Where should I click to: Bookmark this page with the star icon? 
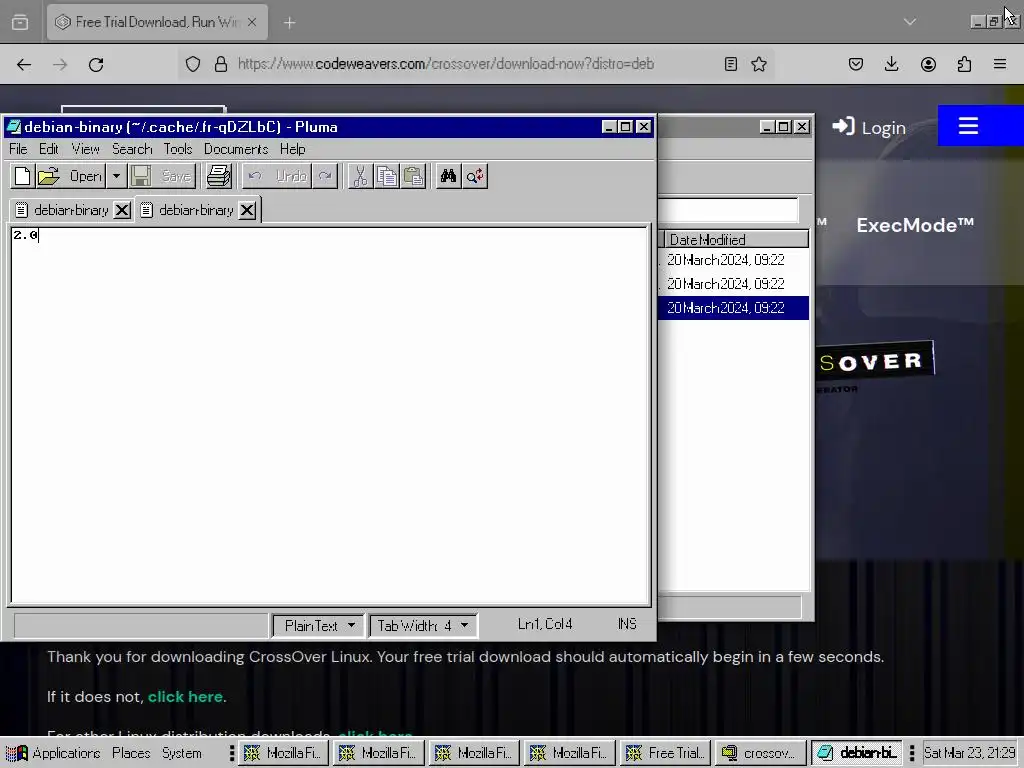coord(759,64)
